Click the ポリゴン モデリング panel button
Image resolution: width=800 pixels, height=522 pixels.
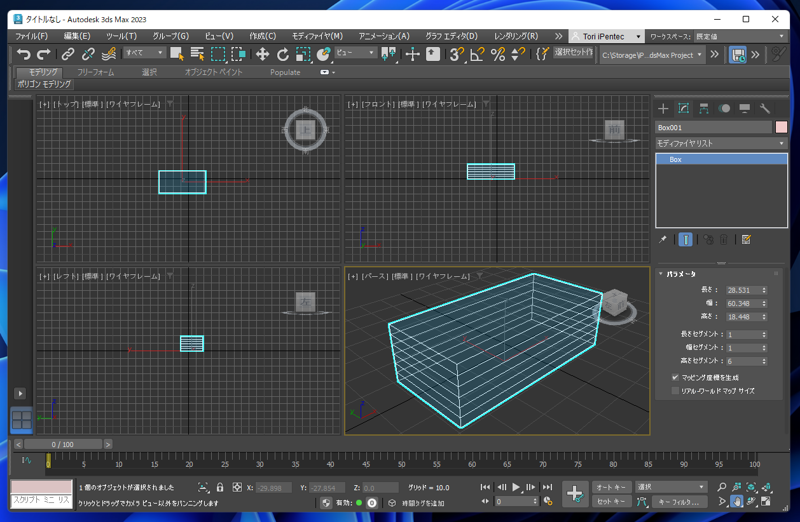[44, 84]
